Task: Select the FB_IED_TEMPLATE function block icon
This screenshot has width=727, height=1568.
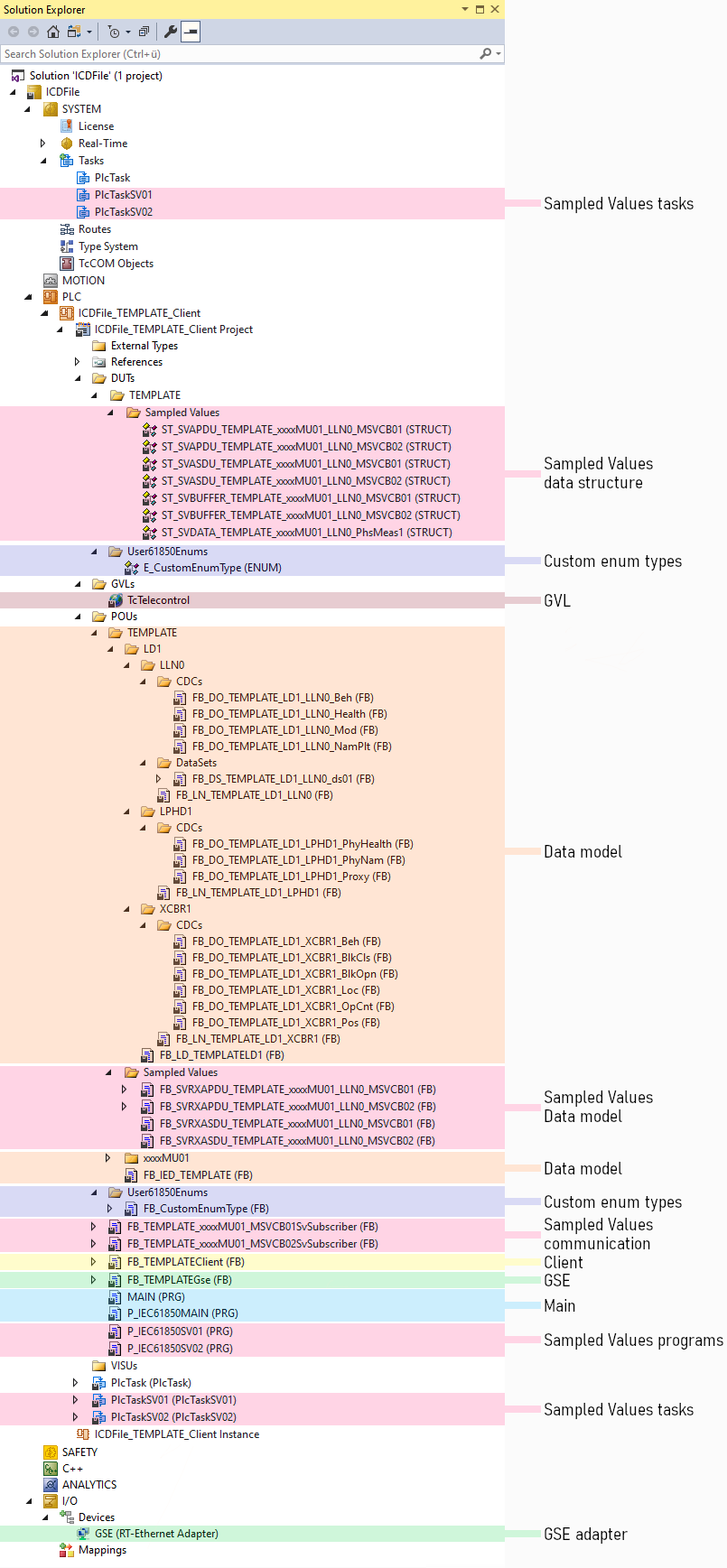Action: point(132,1175)
